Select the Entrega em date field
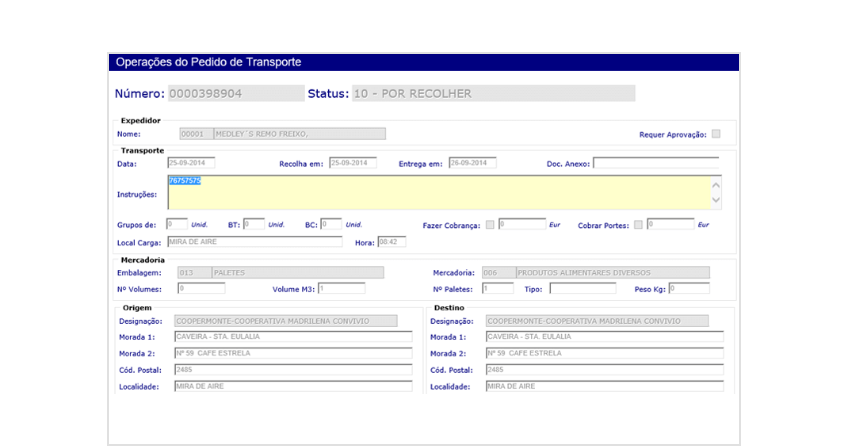The image size is (848, 446). click(x=472, y=163)
